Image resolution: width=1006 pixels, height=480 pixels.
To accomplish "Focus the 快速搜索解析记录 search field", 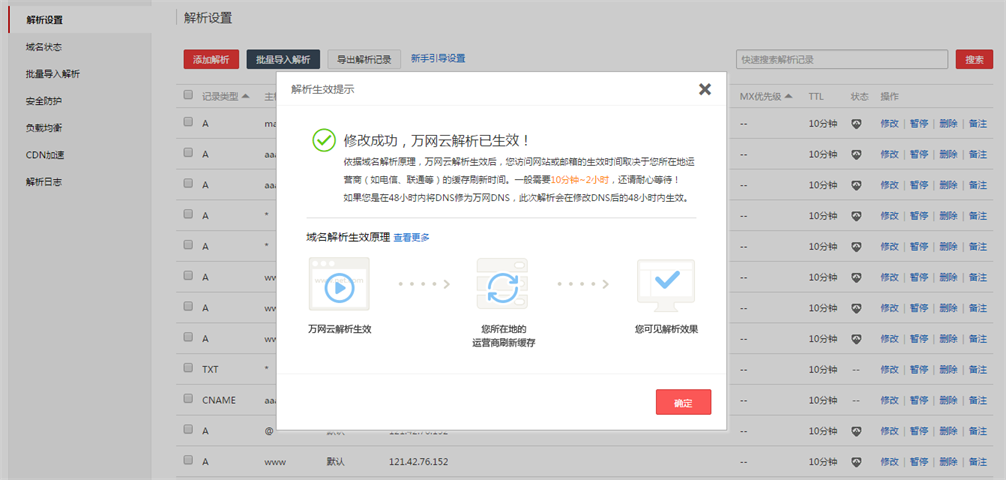I will [840, 60].
